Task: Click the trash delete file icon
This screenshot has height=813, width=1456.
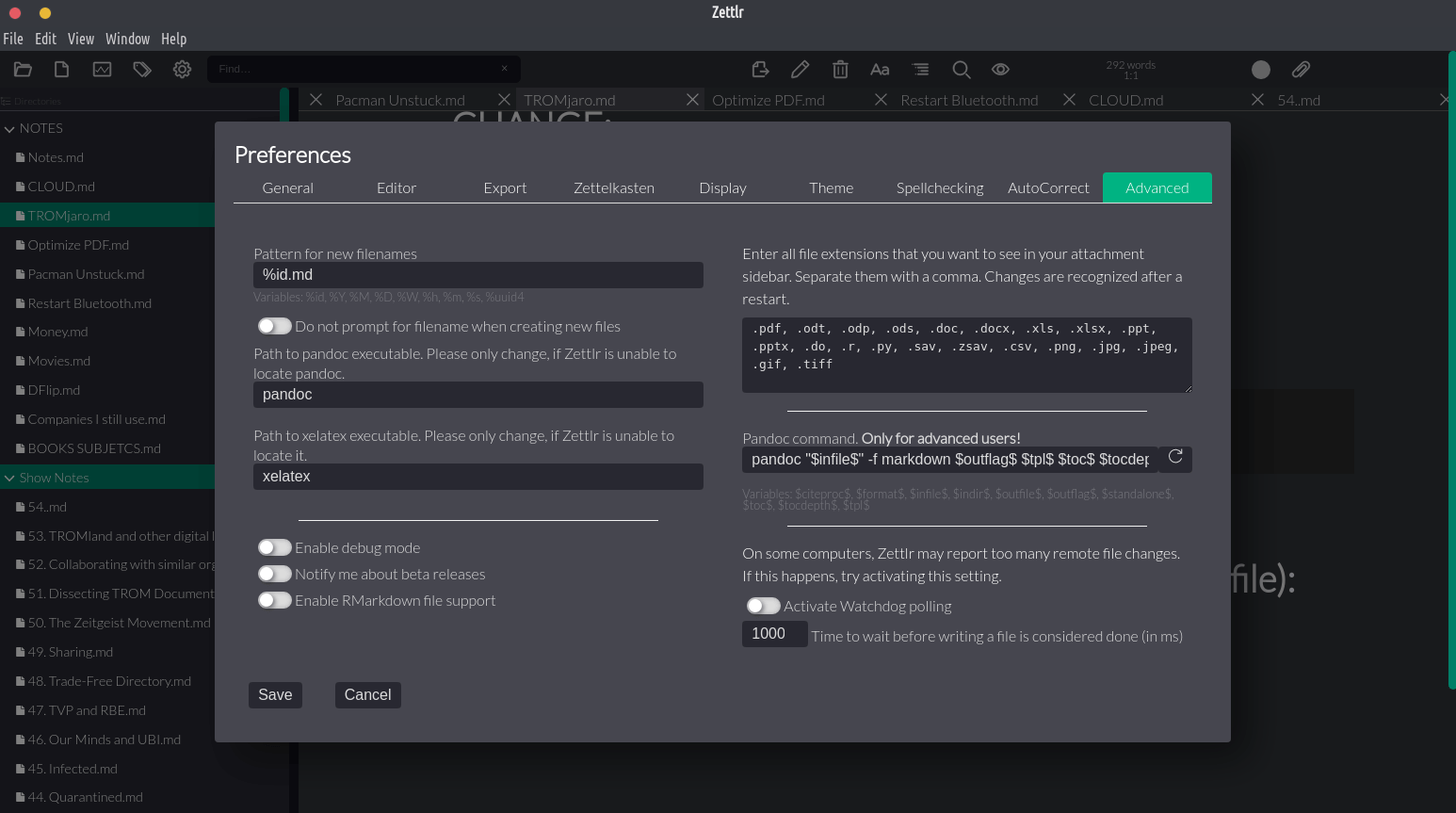Action: (x=840, y=70)
